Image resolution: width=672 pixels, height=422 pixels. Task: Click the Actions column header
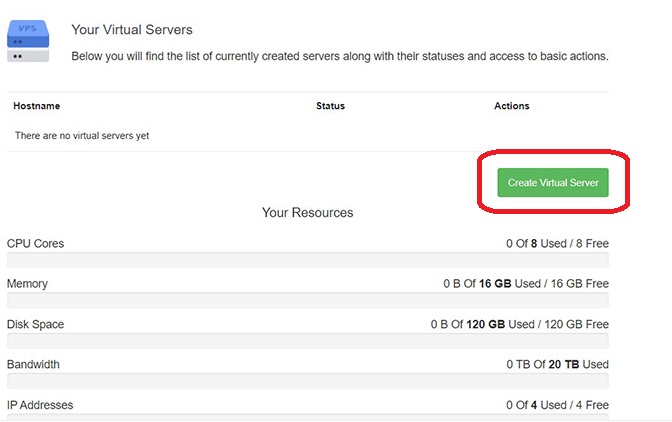click(x=511, y=106)
